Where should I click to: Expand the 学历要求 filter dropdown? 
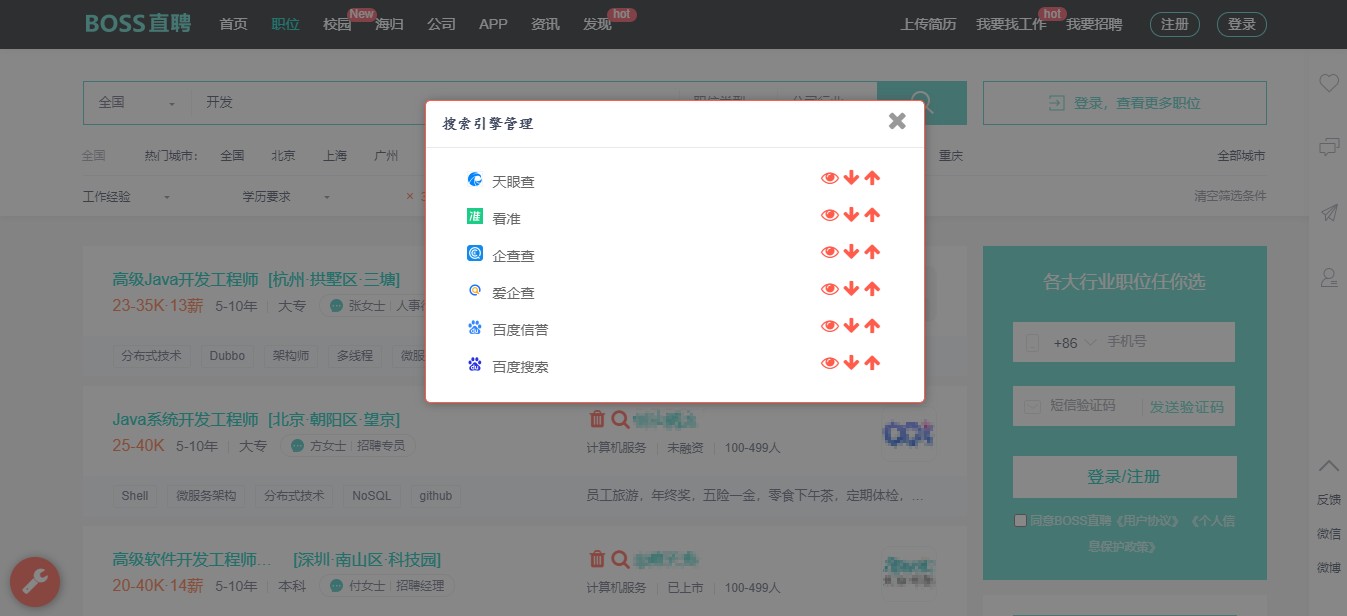(286, 197)
